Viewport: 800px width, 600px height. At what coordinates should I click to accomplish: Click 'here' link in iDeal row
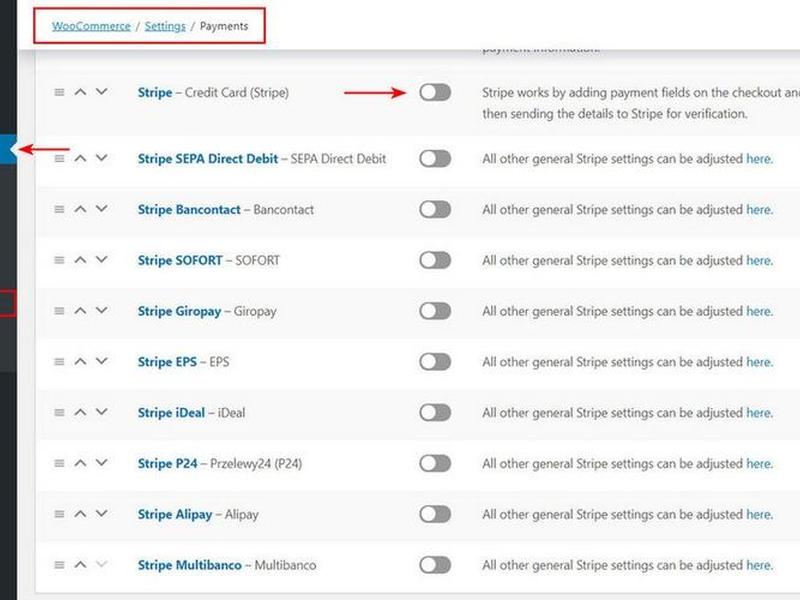[759, 413]
